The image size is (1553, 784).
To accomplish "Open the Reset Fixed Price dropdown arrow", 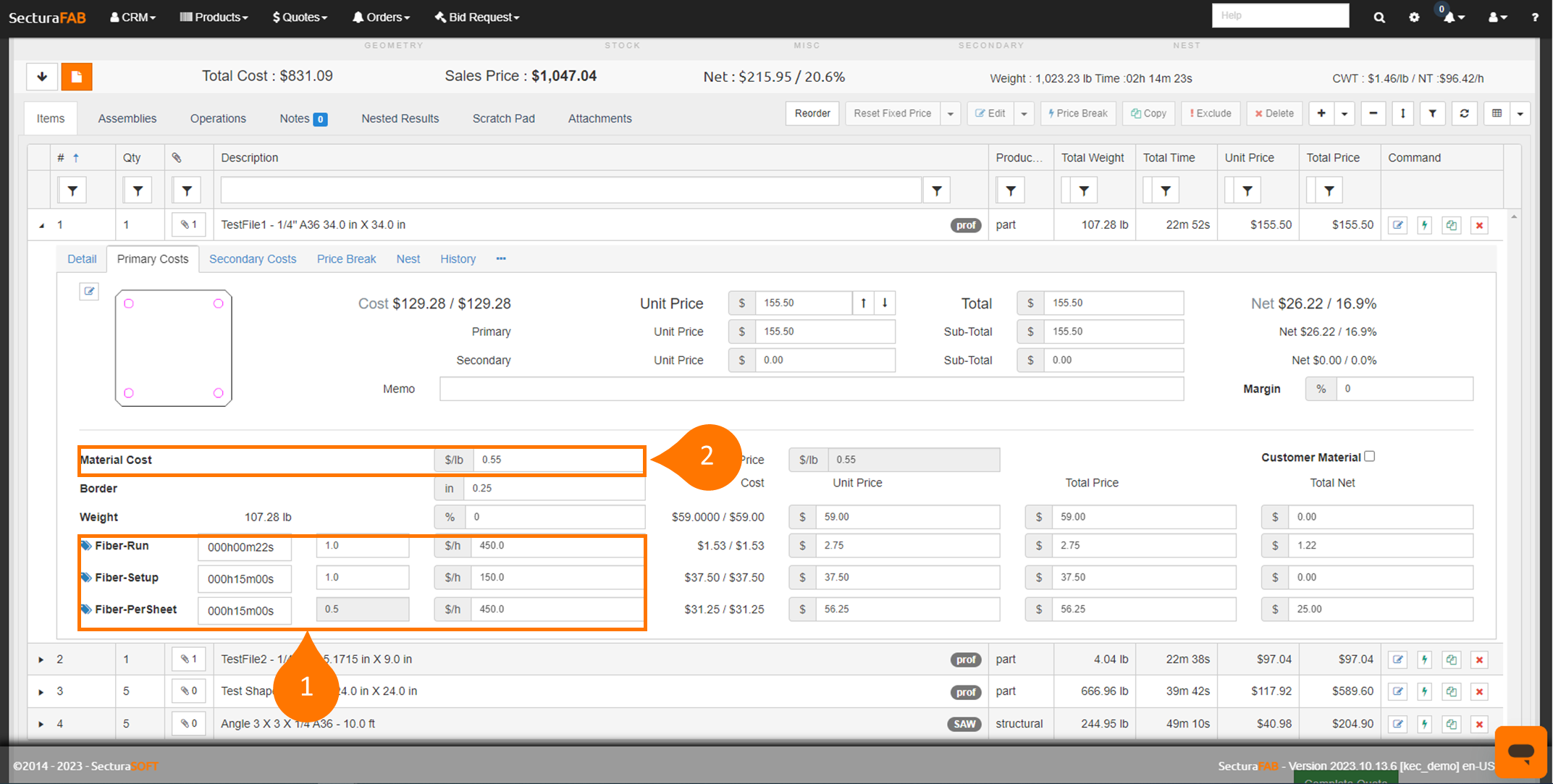I will tap(950, 114).
